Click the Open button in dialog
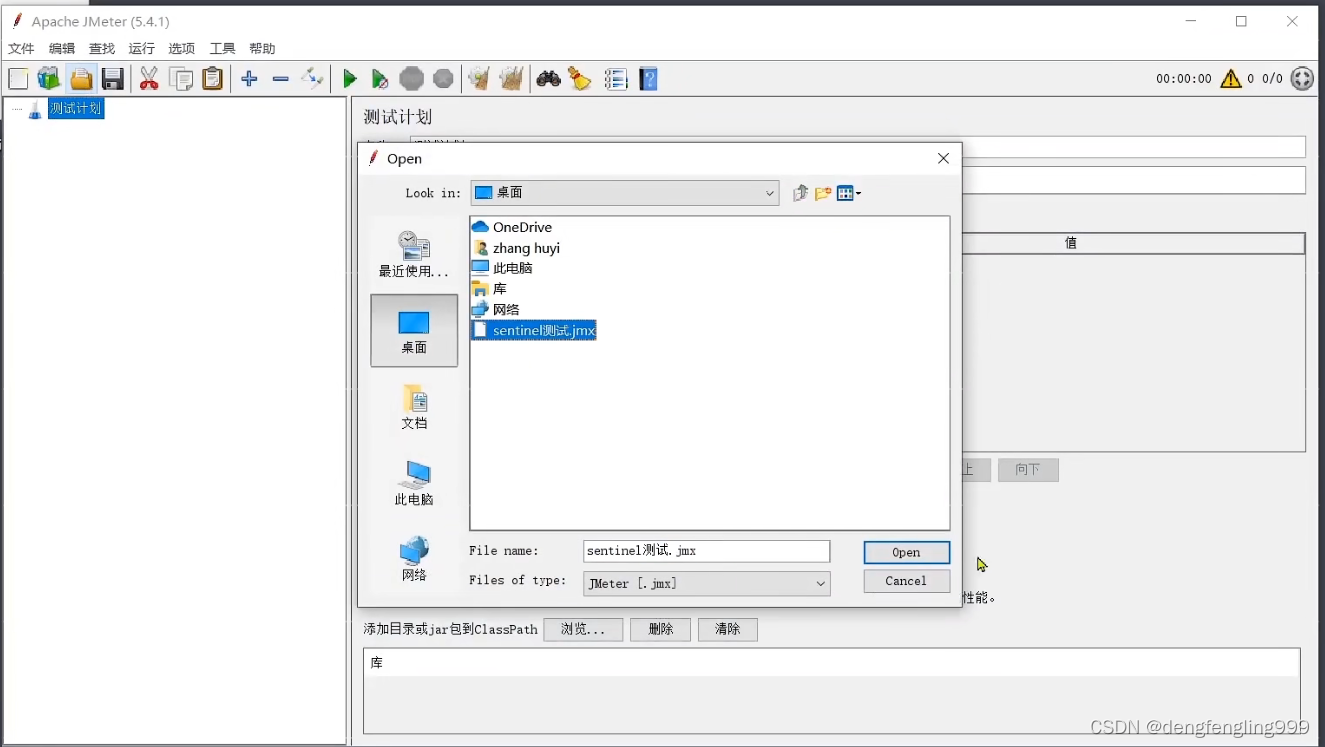Image resolution: width=1325 pixels, height=747 pixels. [906, 552]
